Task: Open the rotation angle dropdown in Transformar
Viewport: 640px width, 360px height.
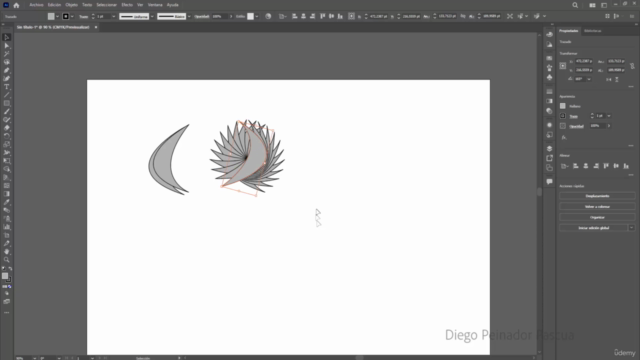Action: 589,79
